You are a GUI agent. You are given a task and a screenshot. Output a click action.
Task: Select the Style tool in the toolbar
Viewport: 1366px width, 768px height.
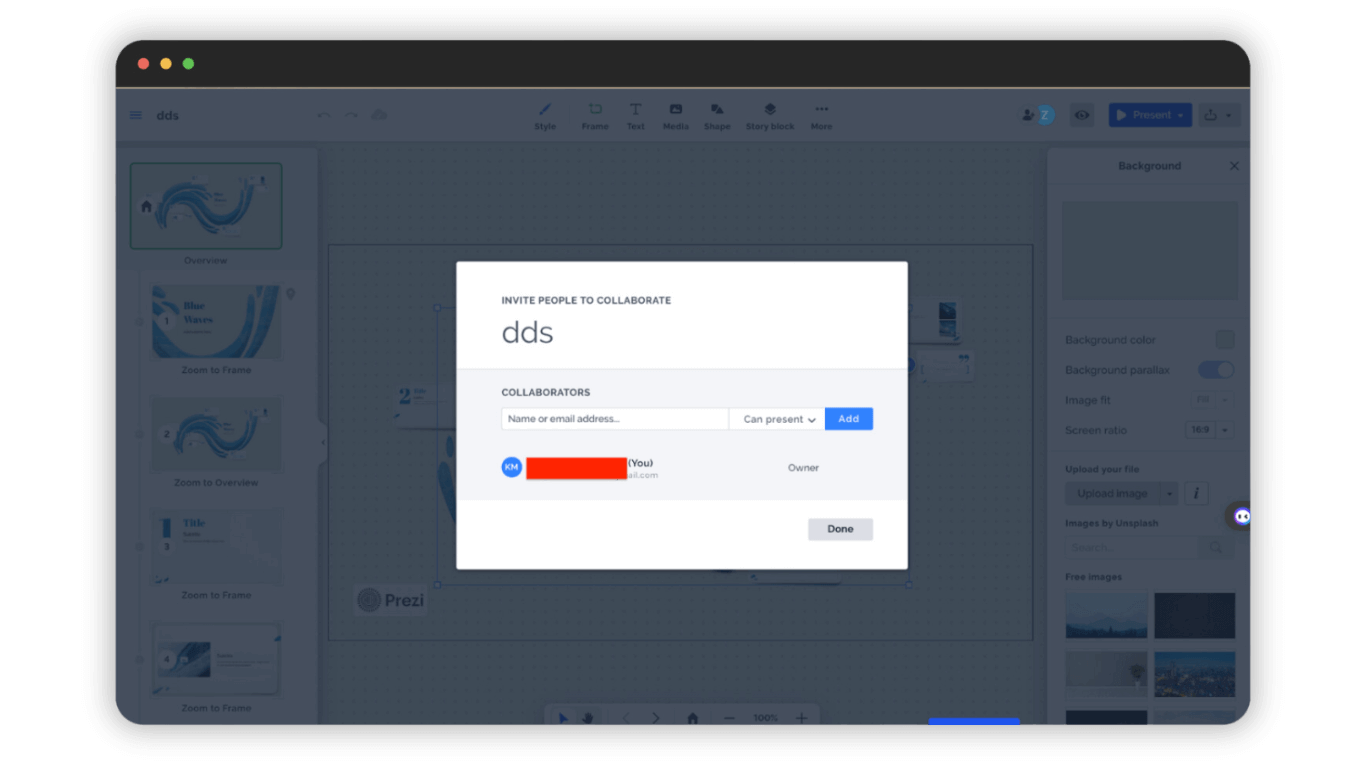(545, 115)
